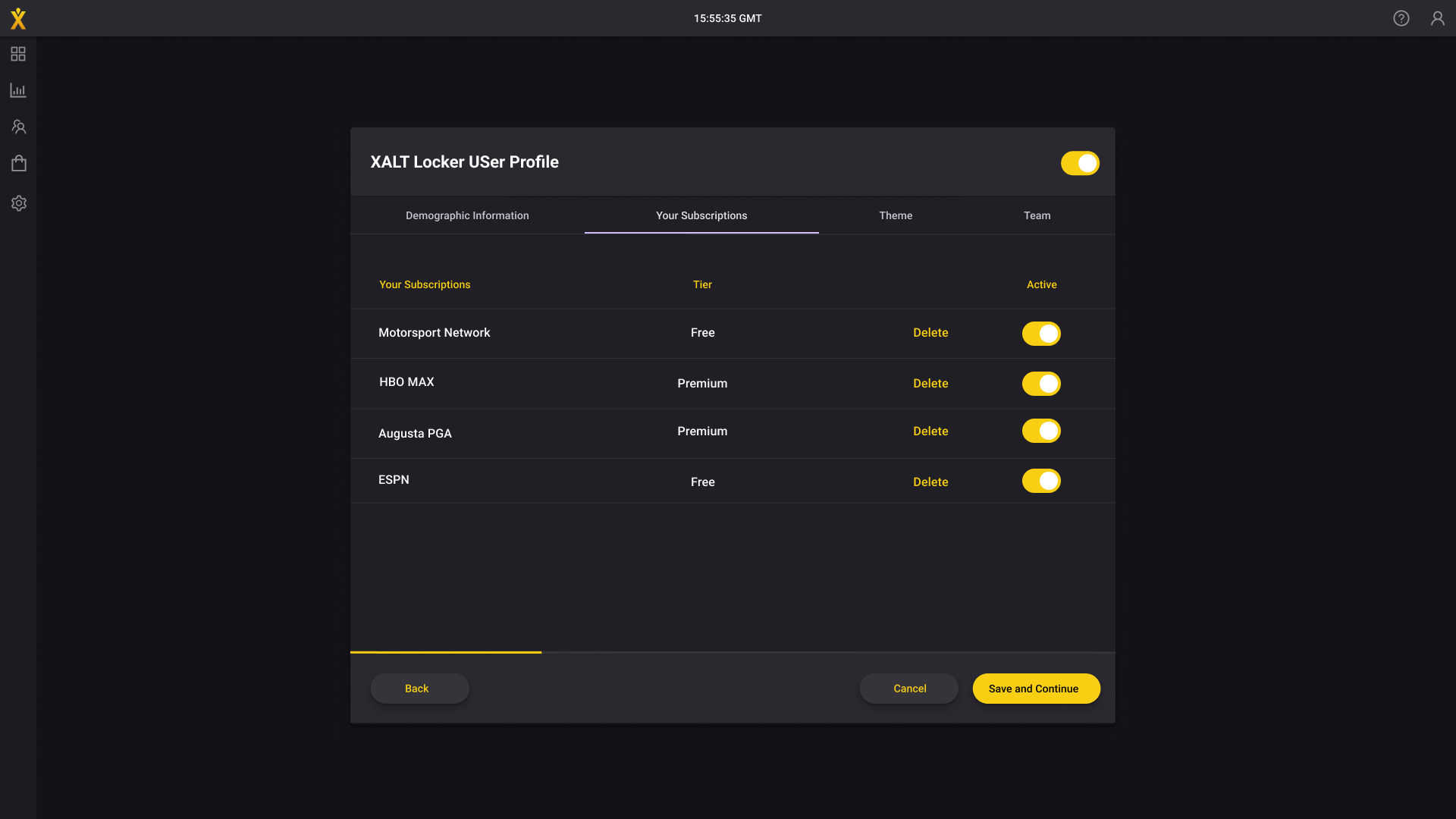
Task: Open the Theme tab
Action: pos(896,215)
